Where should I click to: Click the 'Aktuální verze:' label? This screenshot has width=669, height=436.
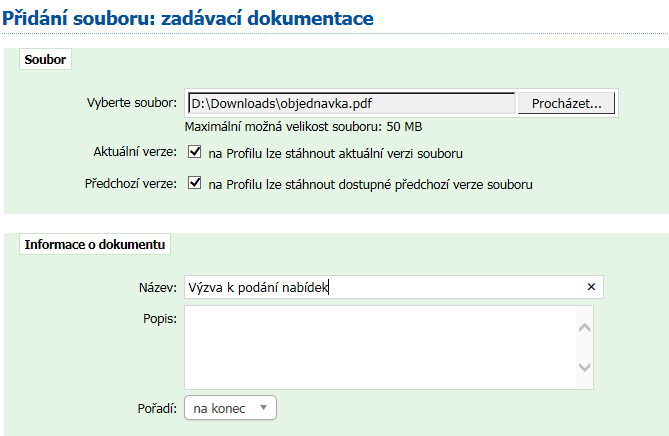[x=135, y=152]
